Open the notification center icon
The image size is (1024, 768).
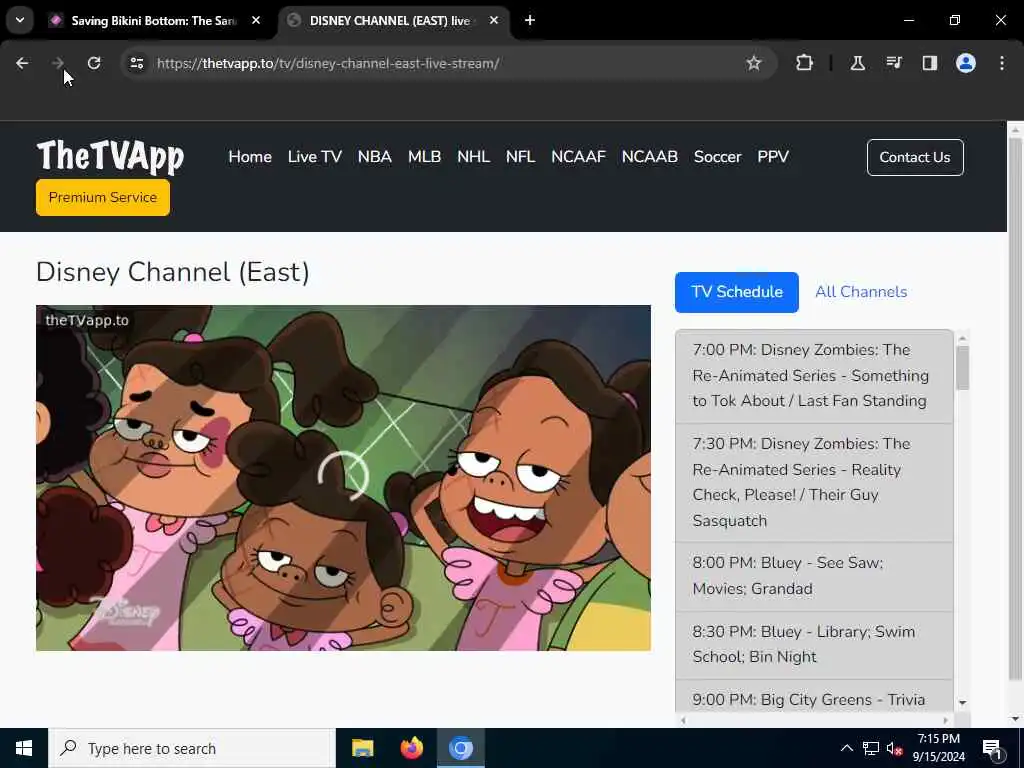pos(993,749)
